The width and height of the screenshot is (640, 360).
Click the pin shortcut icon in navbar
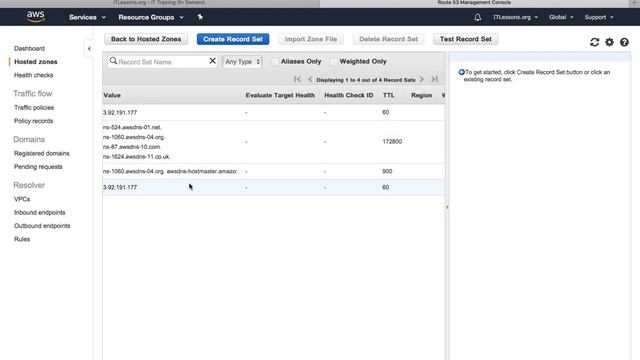(x=200, y=17)
